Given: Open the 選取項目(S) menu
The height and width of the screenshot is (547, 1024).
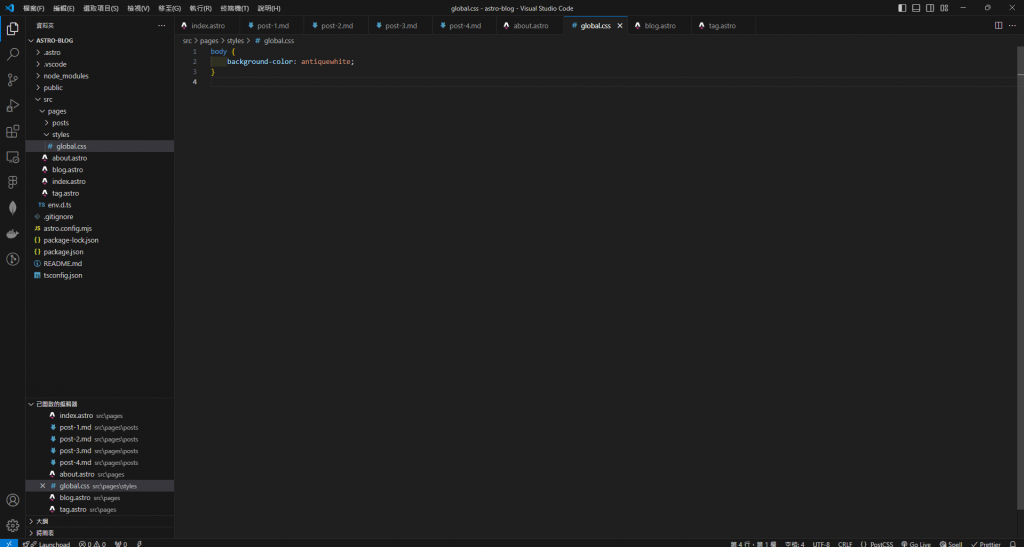Looking at the screenshot, I should pos(101,8).
